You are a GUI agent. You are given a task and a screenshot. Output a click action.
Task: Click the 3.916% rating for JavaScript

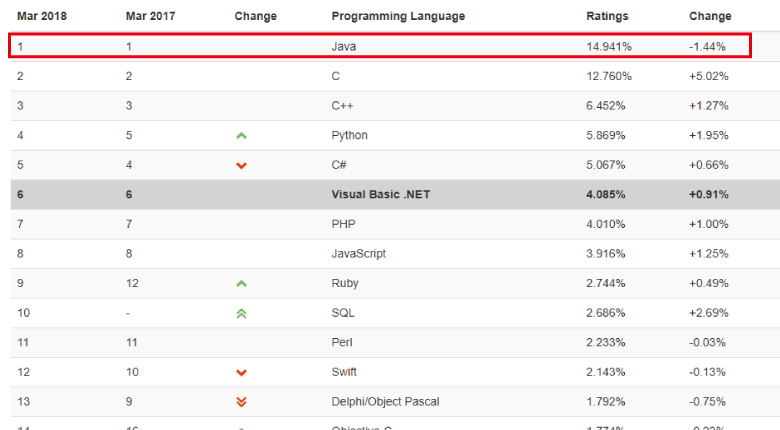[x=605, y=254]
